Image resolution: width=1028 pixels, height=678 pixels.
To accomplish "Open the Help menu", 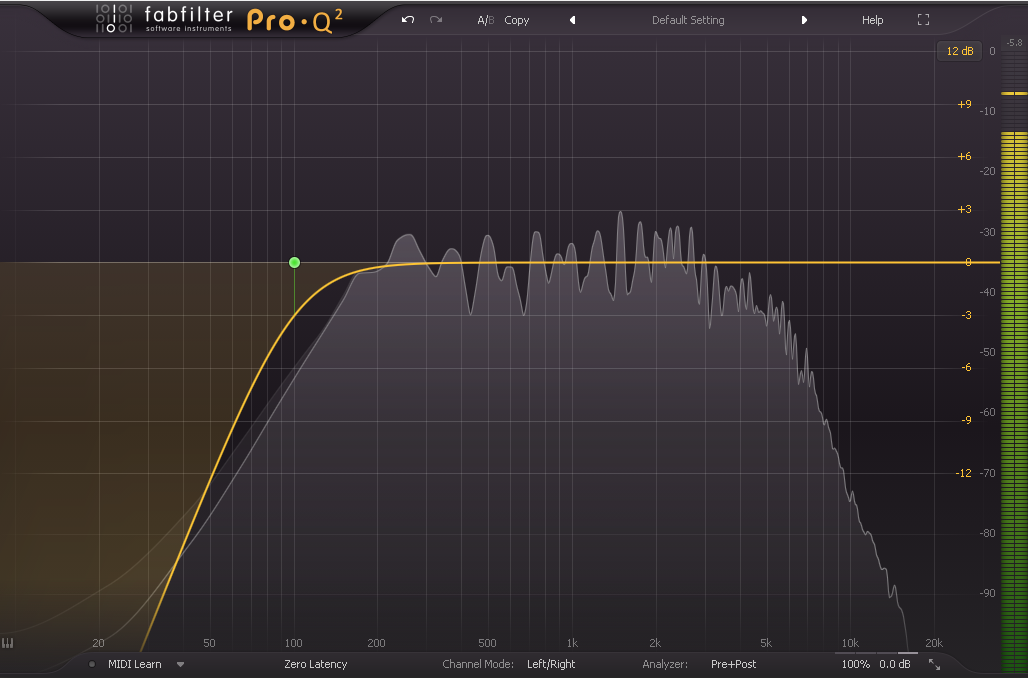I will pos(872,20).
